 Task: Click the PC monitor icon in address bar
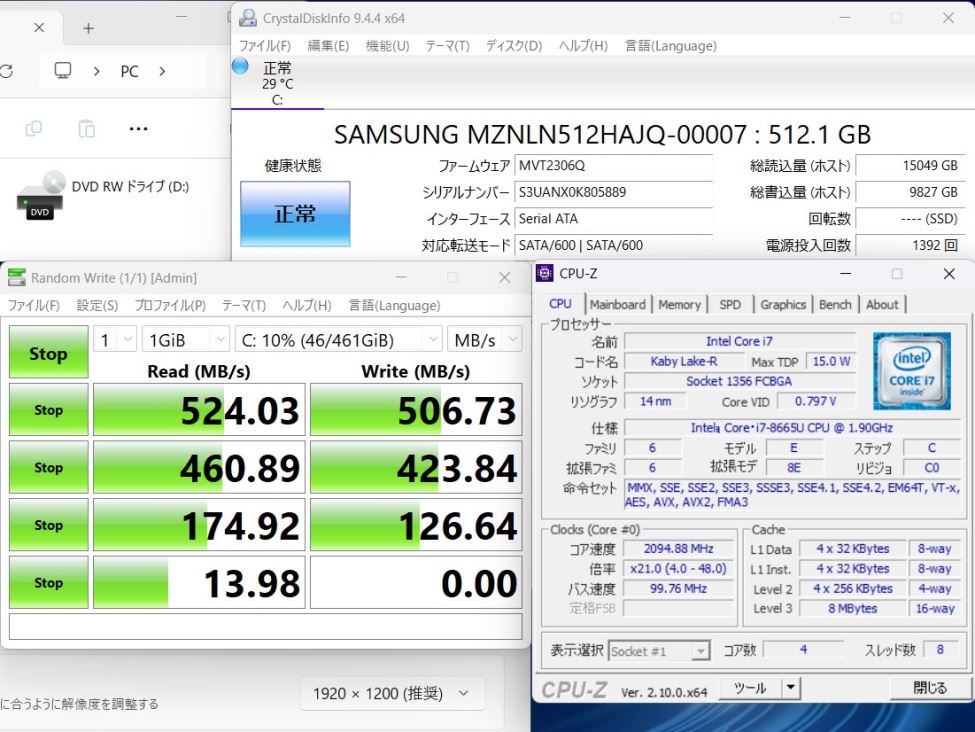coord(63,71)
